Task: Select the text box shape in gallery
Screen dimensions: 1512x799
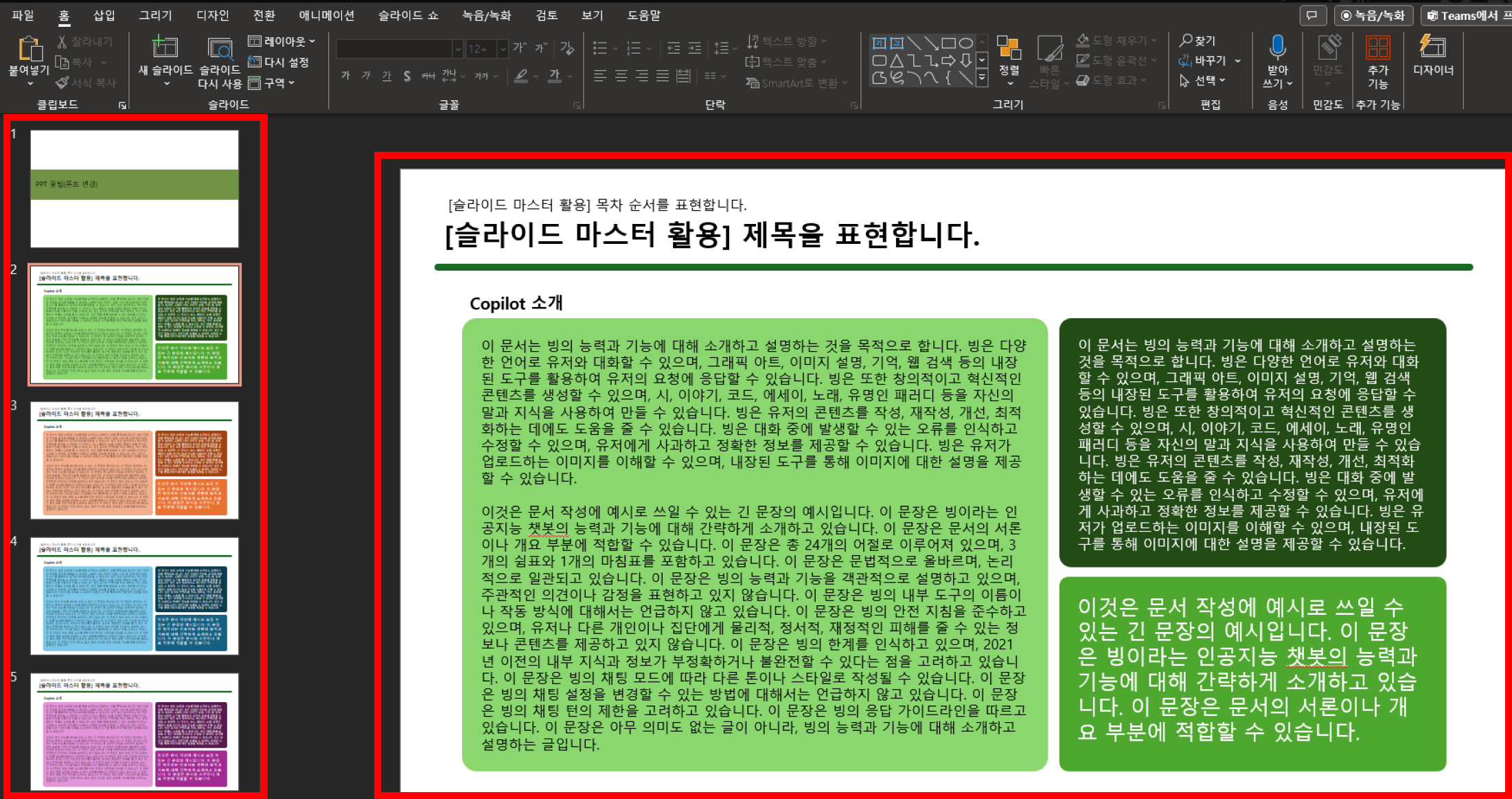Action: point(880,43)
